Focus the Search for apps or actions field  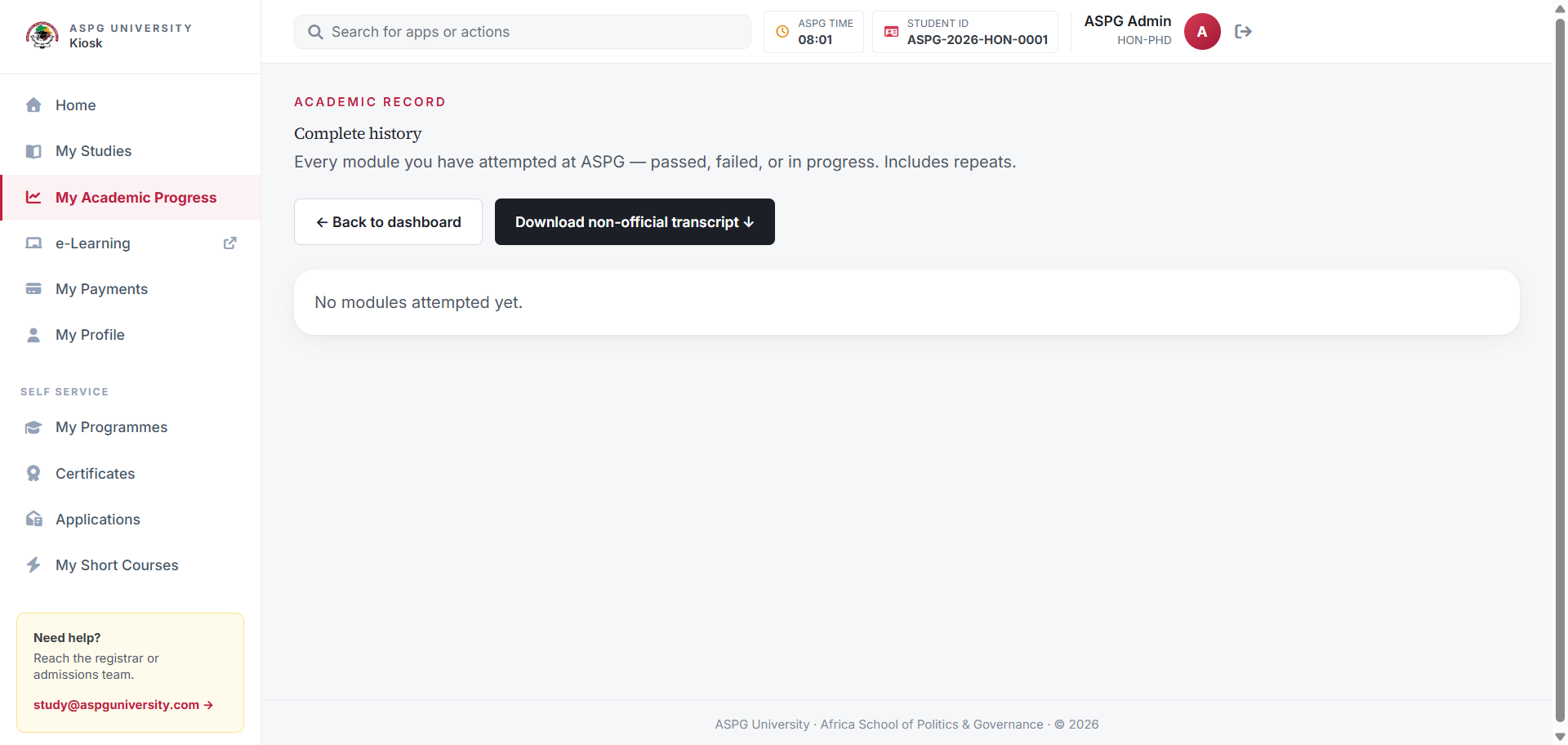(x=523, y=32)
